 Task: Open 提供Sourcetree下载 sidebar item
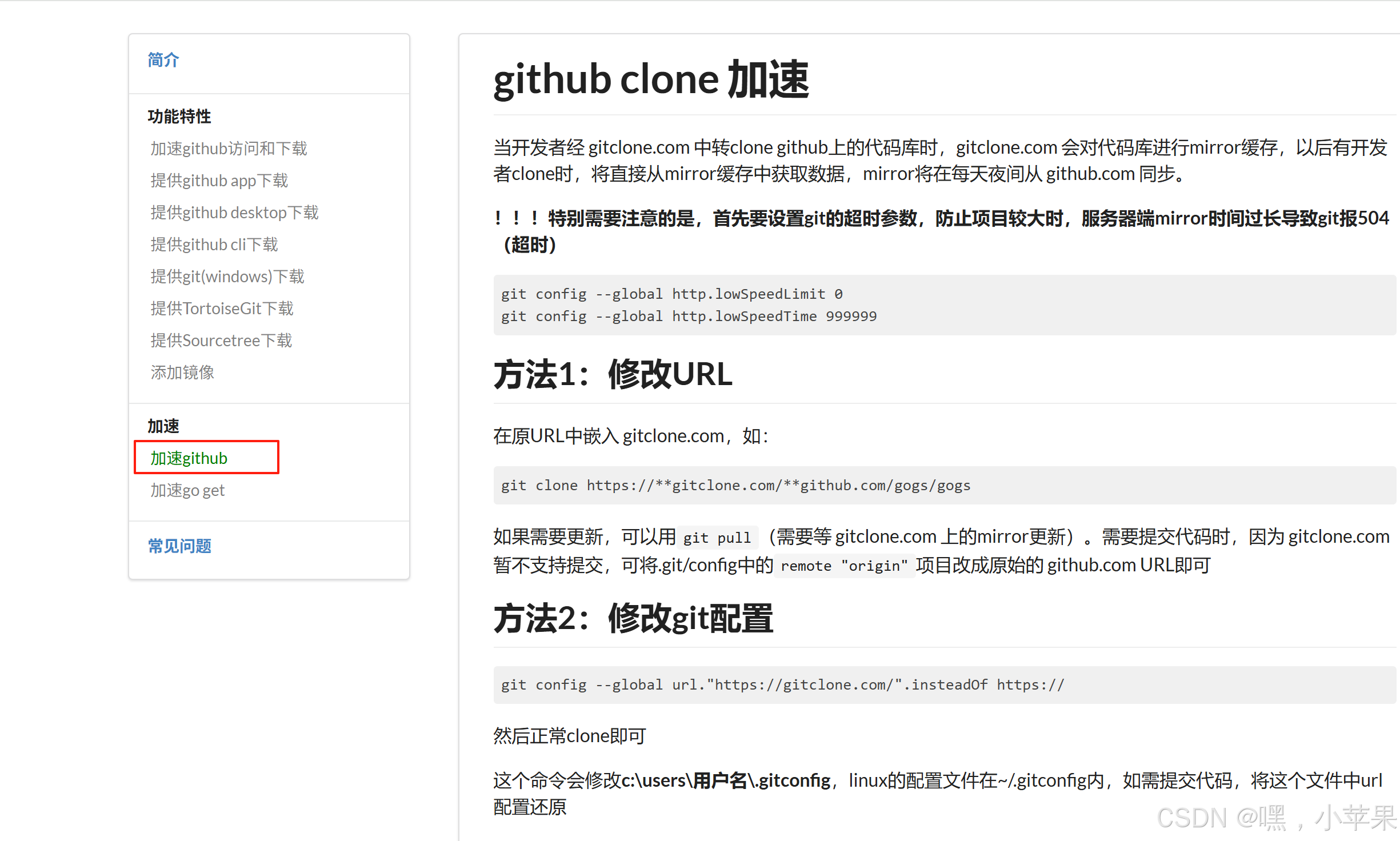coord(221,341)
